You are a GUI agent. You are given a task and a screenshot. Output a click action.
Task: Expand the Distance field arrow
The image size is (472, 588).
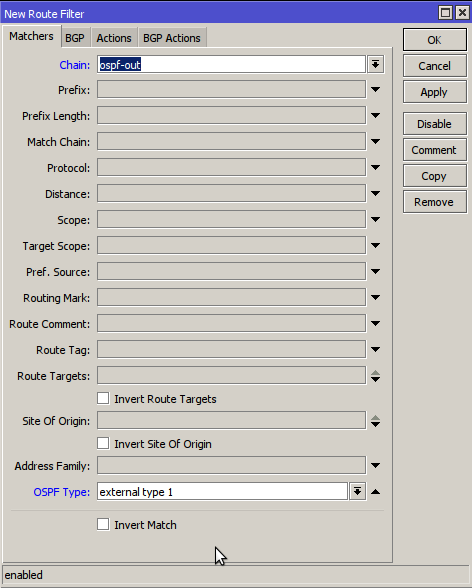pos(375,194)
